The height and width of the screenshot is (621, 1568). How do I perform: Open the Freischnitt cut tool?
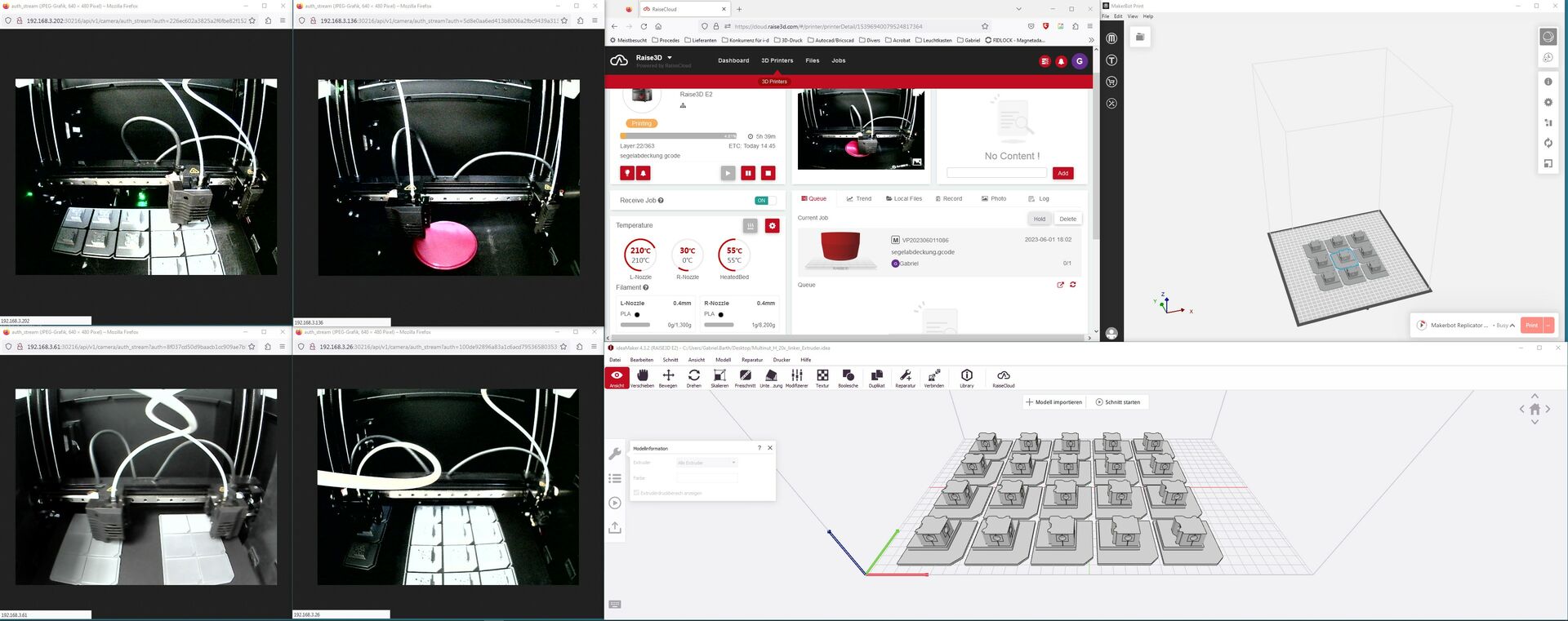[x=745, y=378]
